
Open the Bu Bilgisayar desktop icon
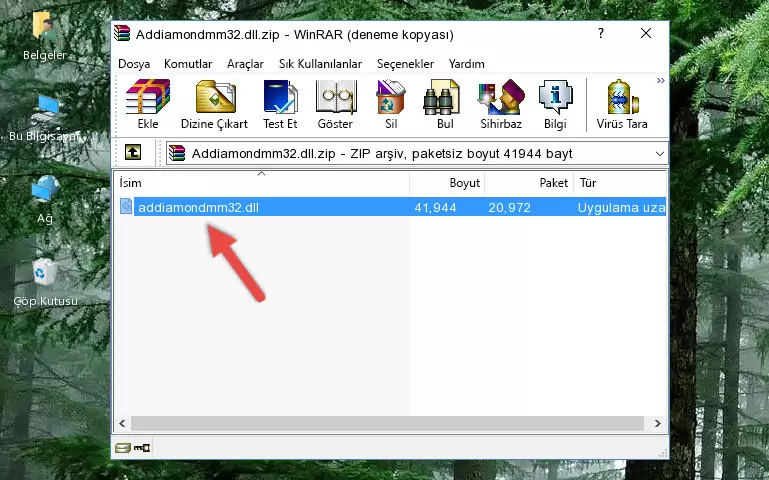coord(45,118)
